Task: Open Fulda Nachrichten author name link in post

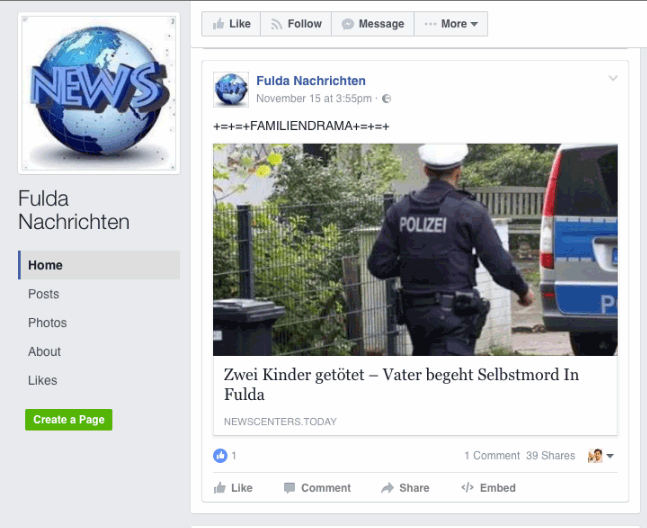Action: 311,81
